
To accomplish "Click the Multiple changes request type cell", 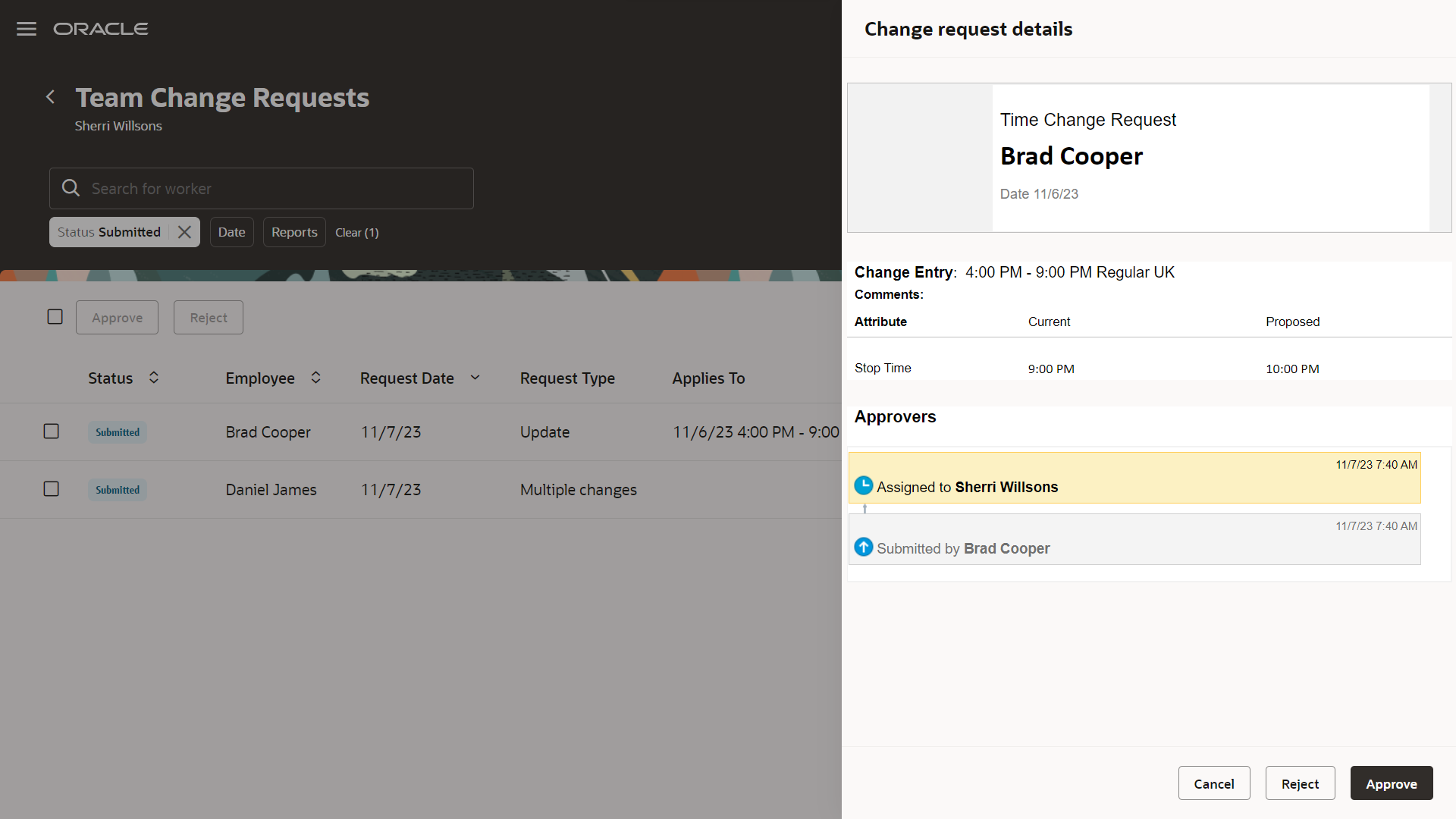I will pyautogui.click(x=579, y=490).
